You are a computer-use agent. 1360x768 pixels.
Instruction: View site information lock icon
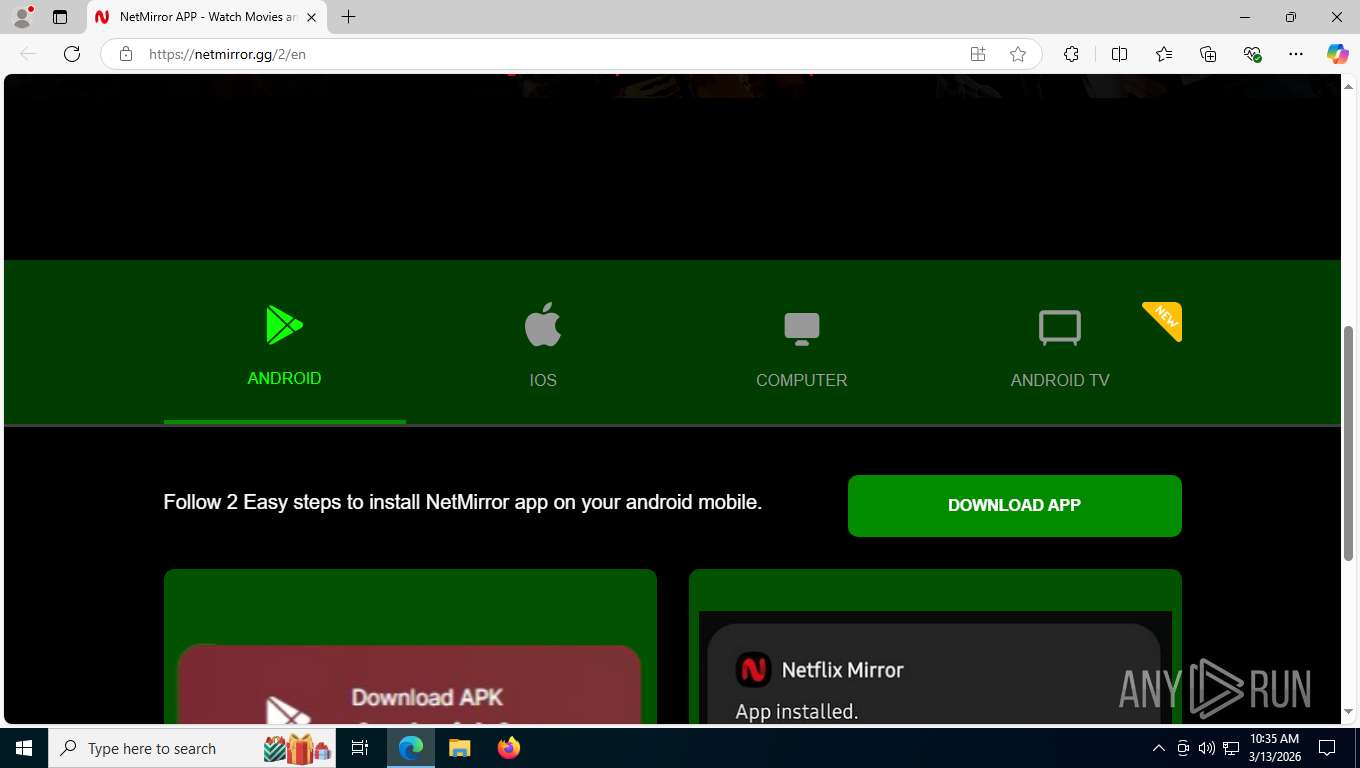tap(126, 54)
